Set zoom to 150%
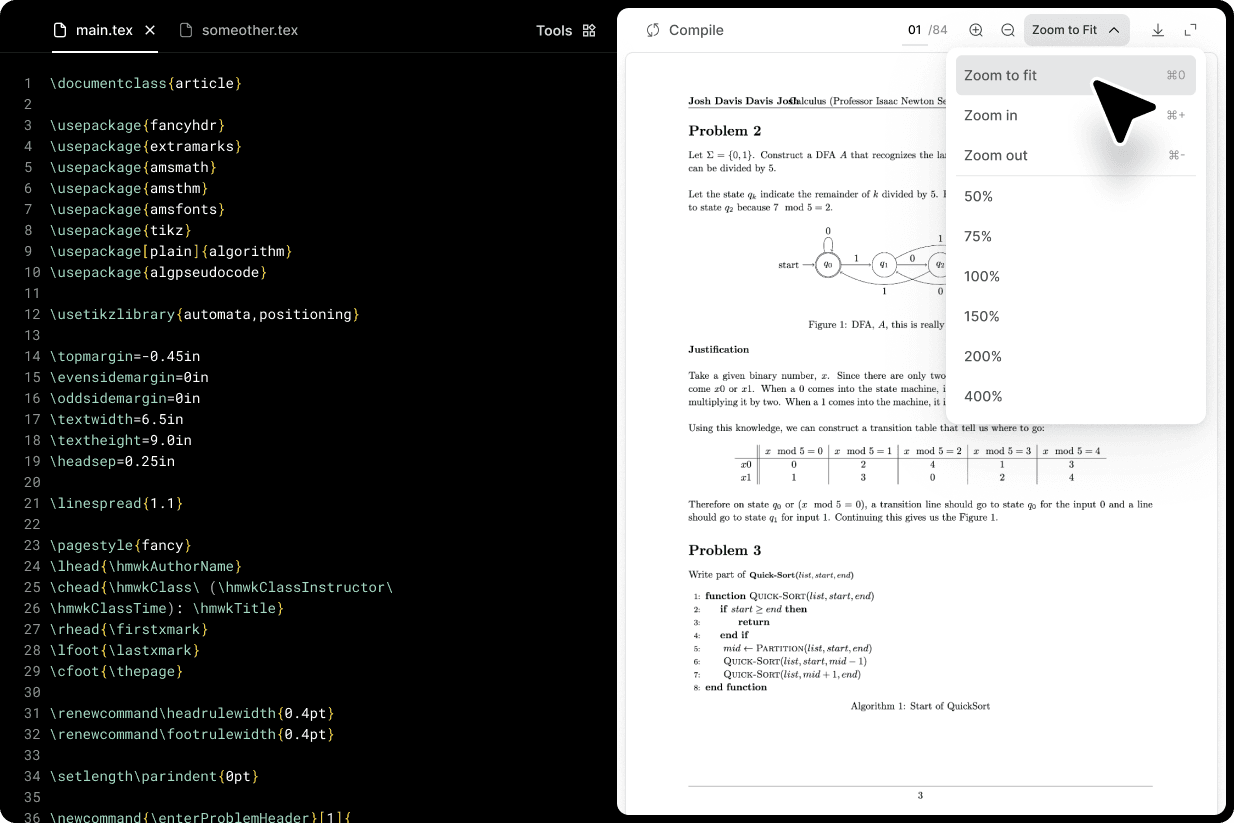 1075,316
